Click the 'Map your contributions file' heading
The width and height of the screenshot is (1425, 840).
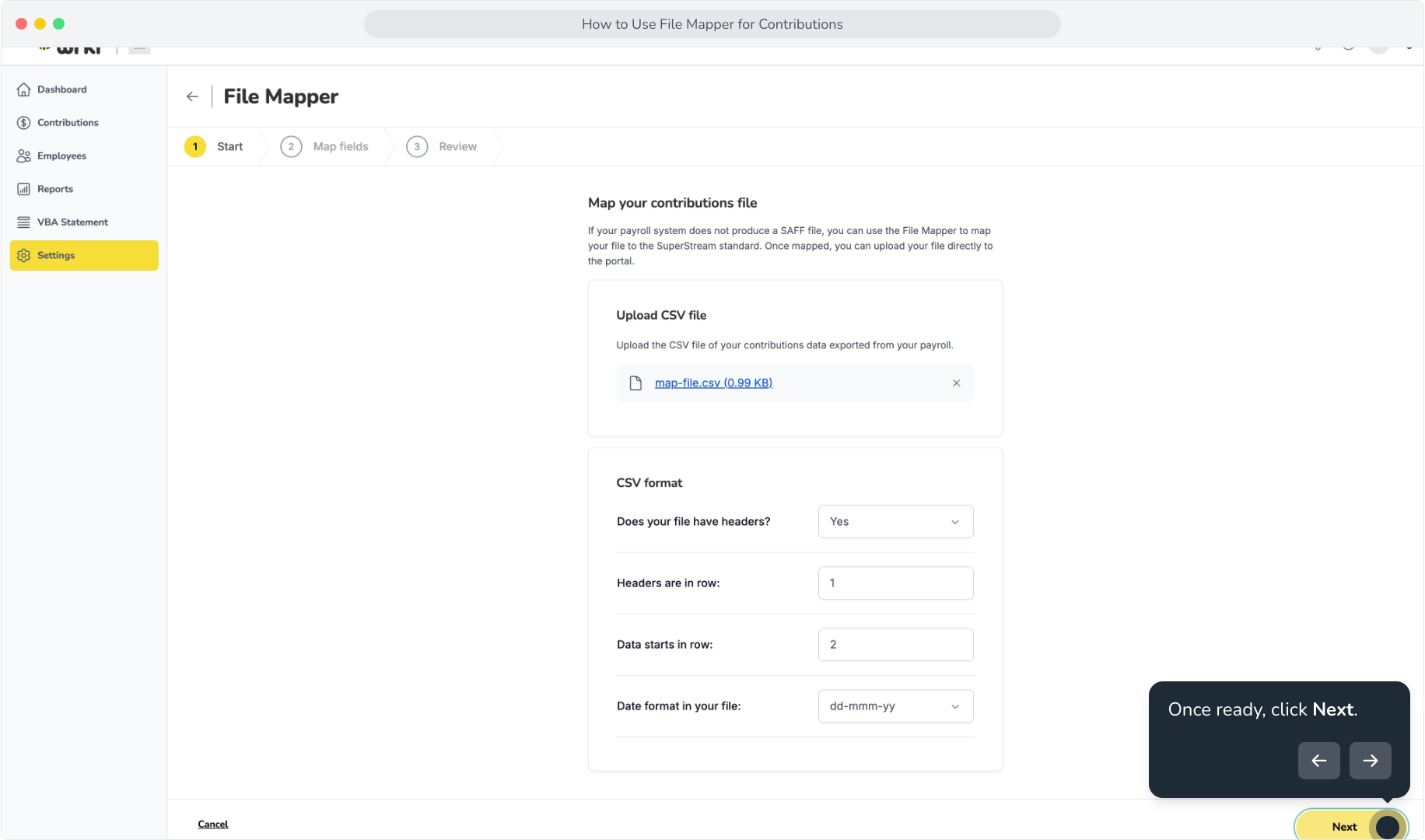[x=673, y=203]
